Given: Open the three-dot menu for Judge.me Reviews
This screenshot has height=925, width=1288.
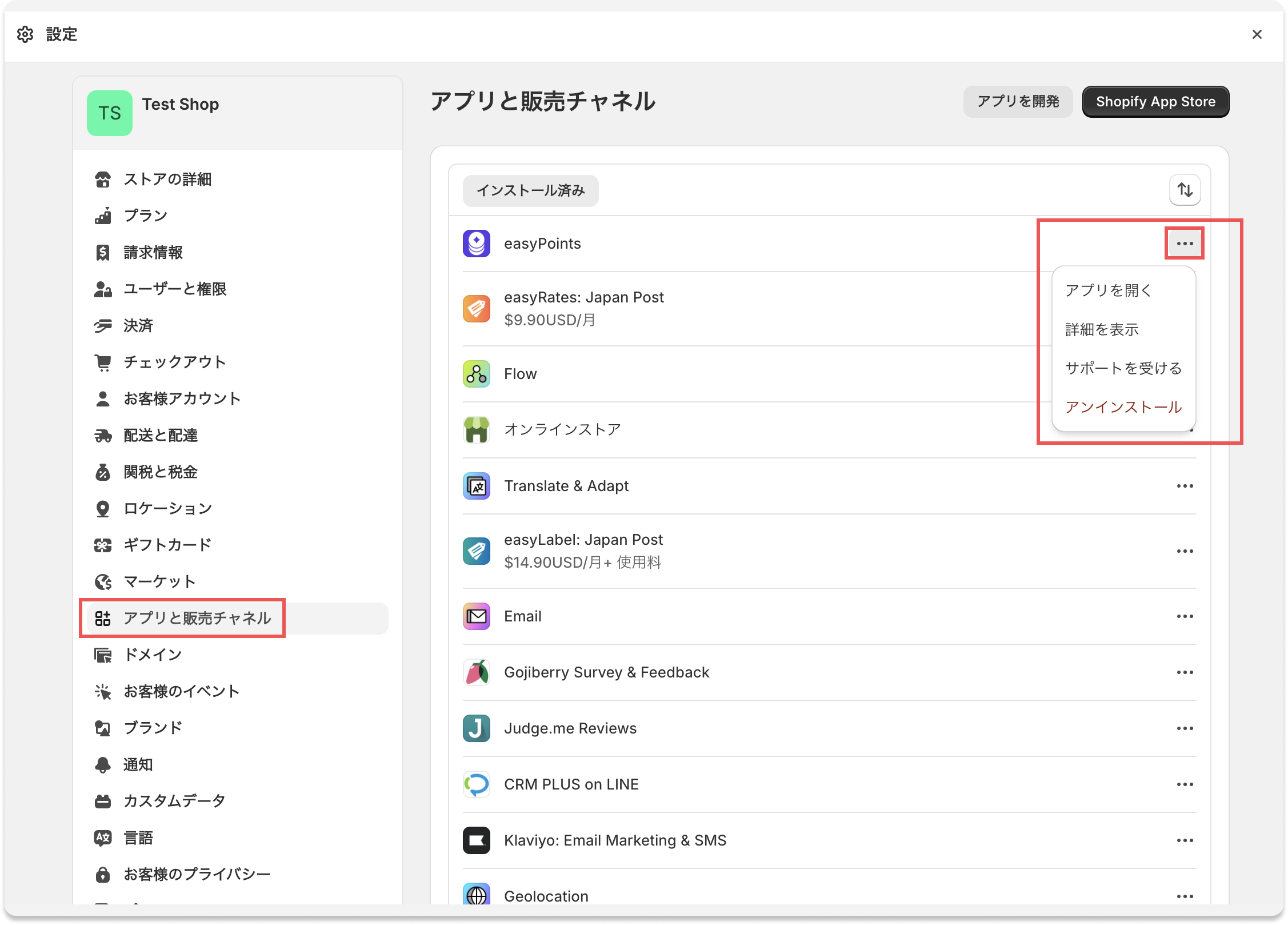Looking at the screenshot, I should pos(1186,728).
